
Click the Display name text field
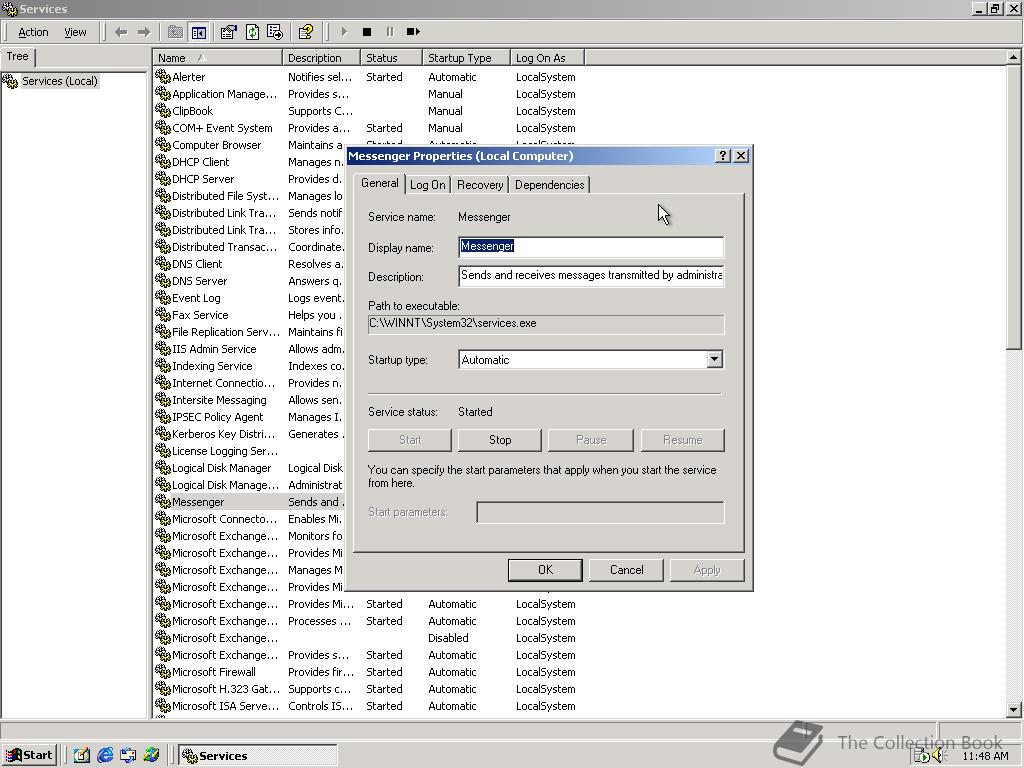pyautogui.click(x=591, y=247)
